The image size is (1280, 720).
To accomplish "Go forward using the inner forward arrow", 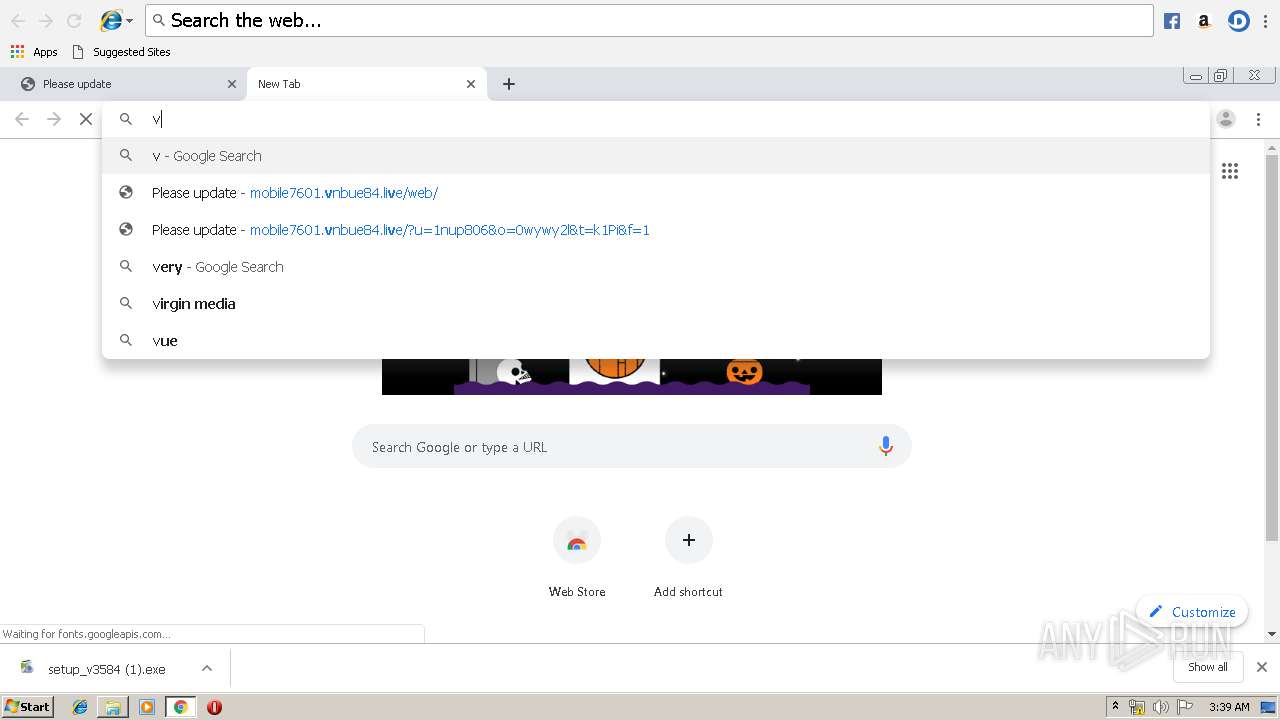I will coord(54,119).
